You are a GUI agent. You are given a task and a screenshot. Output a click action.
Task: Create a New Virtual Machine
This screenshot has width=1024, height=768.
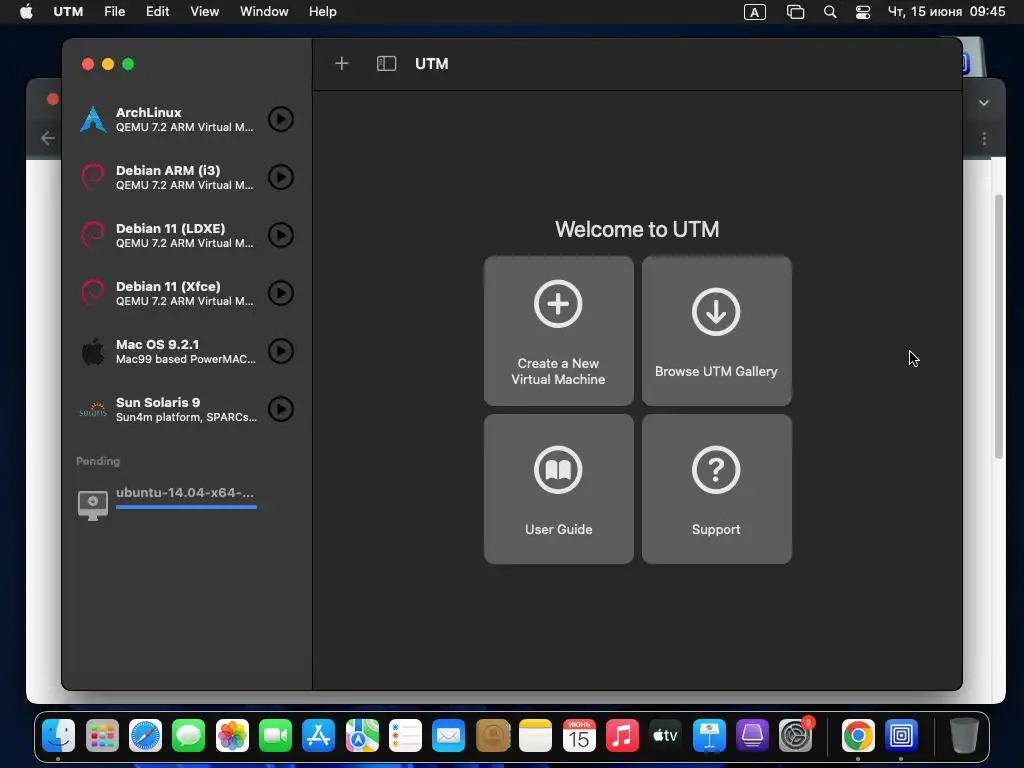(x=558, y=330)
